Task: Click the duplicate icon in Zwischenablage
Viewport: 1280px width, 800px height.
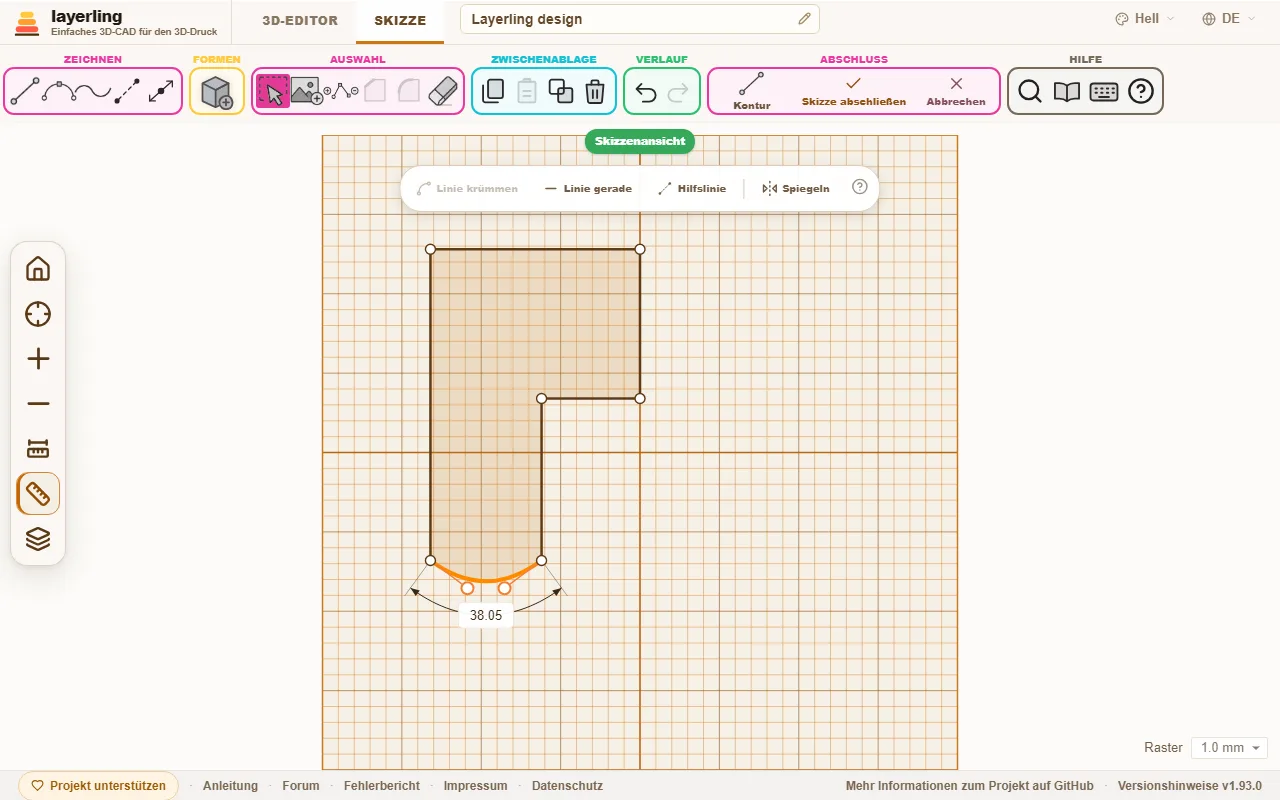Action: [x=561, y=92]
